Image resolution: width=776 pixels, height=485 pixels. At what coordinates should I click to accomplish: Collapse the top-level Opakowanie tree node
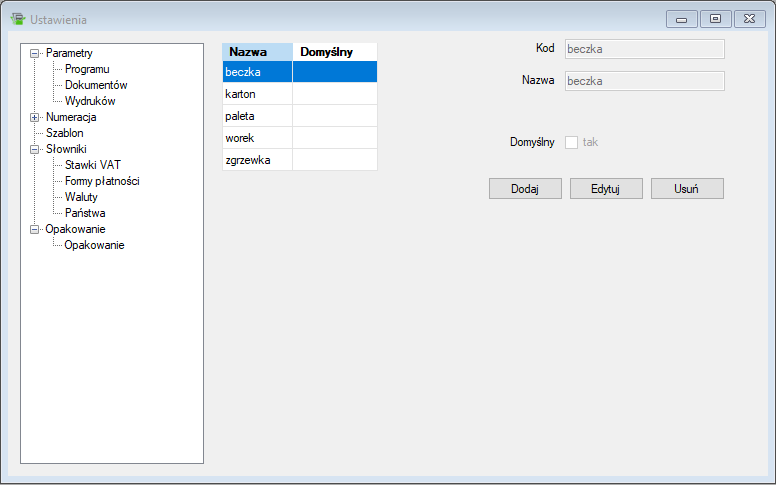point(35,229)
